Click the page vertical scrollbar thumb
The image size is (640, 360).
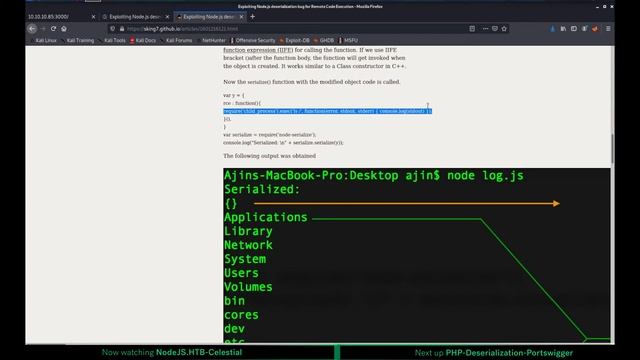(612, 149)
